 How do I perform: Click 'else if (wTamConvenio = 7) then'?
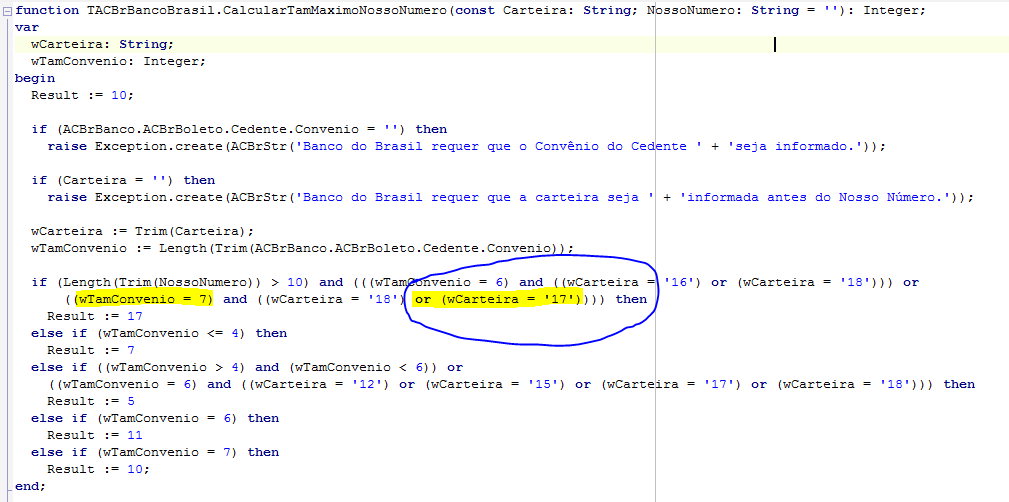click(x=155, y=452)
